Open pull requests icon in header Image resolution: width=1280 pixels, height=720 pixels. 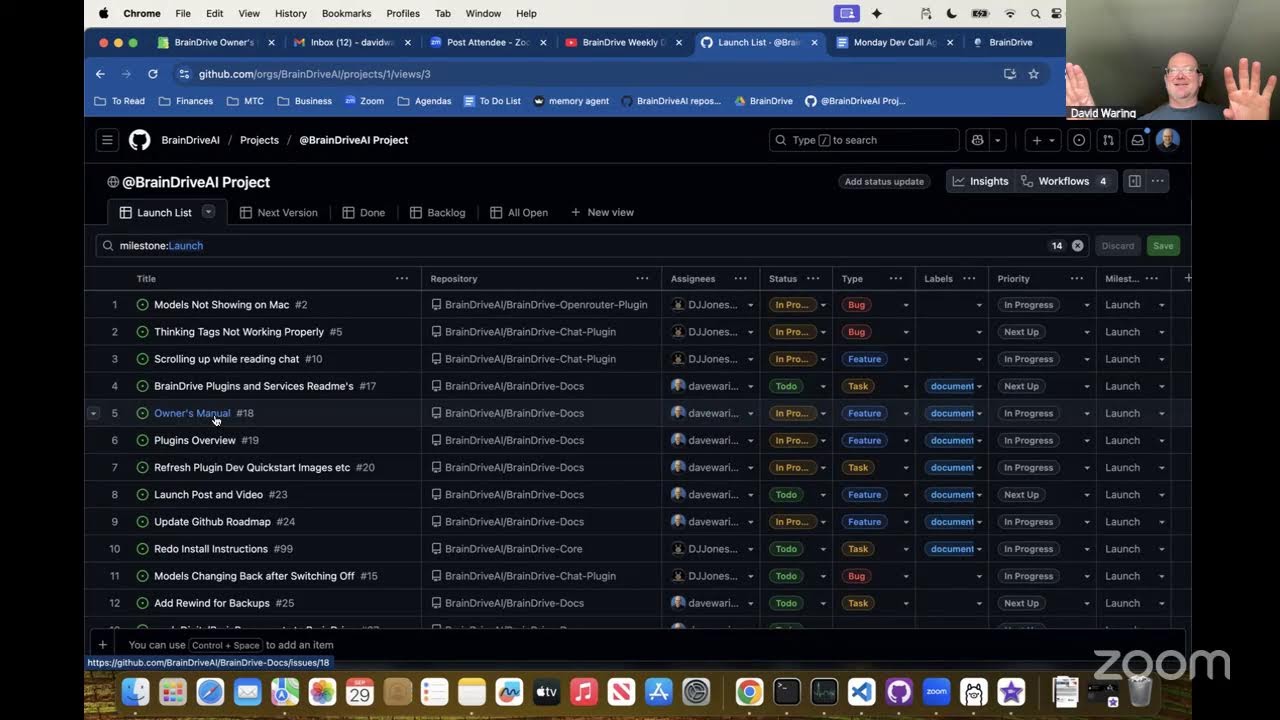1108,140
